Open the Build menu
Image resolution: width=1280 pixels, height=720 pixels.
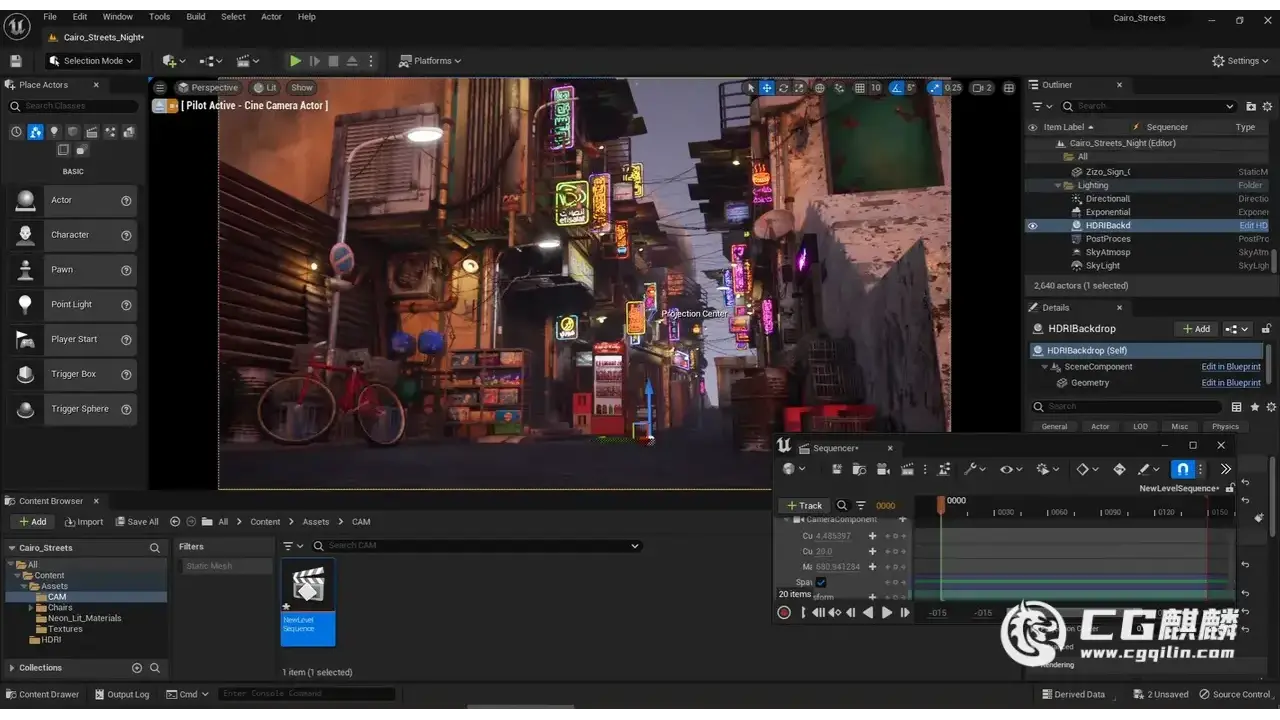pos(196,17)
